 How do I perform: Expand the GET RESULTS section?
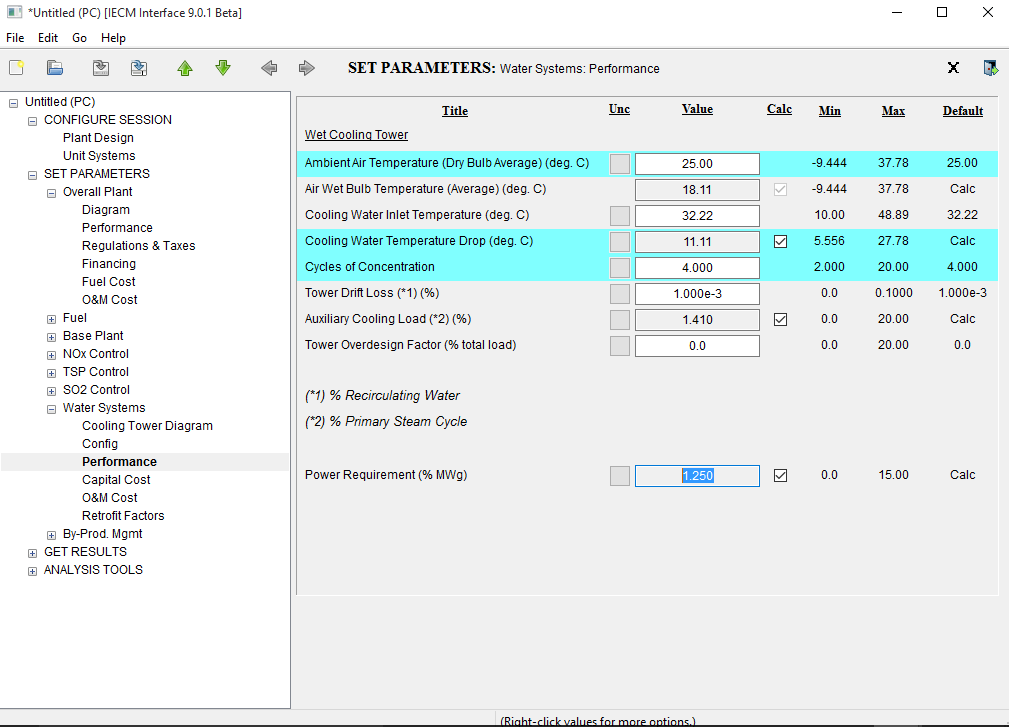pos(33,552)
